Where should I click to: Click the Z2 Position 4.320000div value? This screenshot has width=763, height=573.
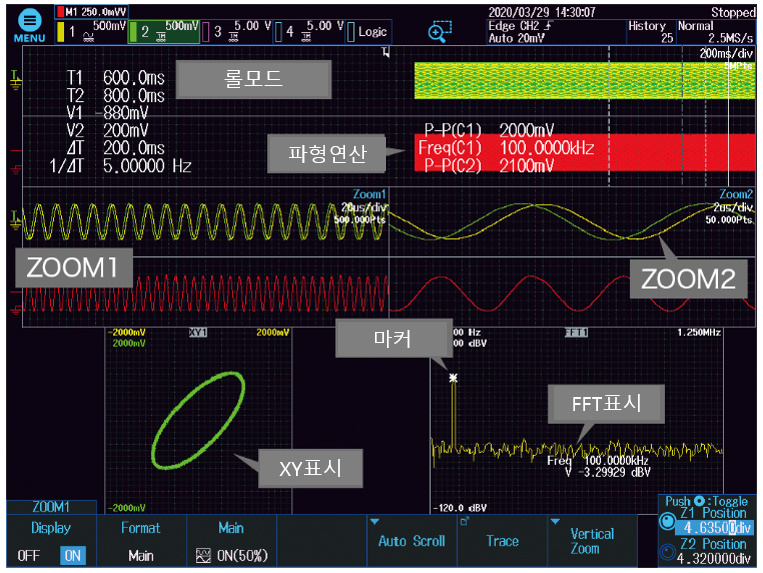(x=713, y=558)
